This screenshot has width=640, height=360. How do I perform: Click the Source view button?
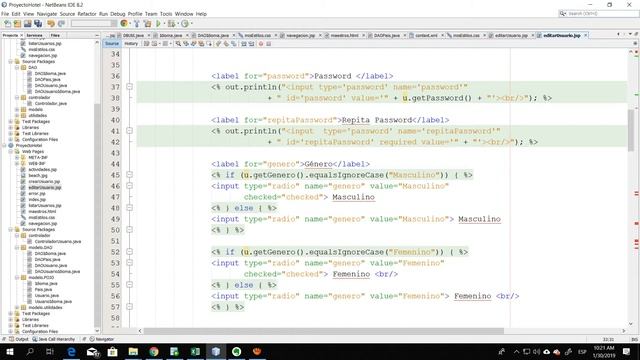pyautogui.click(x=111, y=44)
